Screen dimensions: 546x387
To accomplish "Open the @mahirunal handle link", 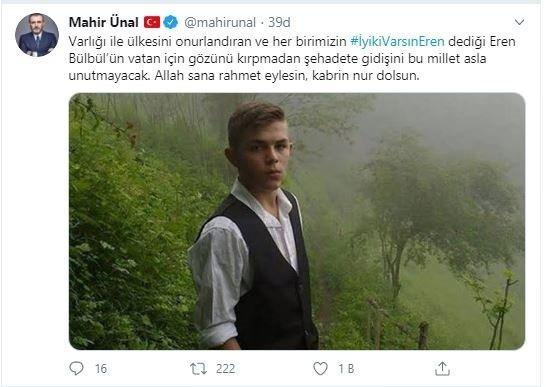I will click(220, 22).
